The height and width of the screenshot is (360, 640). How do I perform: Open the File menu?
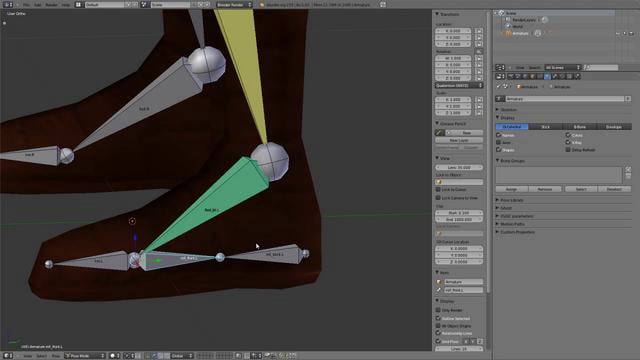26,4
